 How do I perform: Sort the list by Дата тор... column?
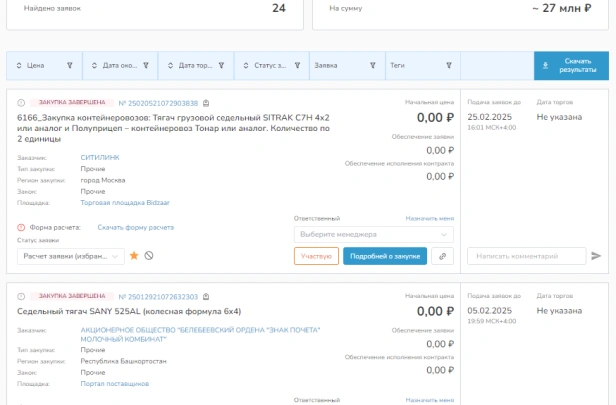(170, 66)
